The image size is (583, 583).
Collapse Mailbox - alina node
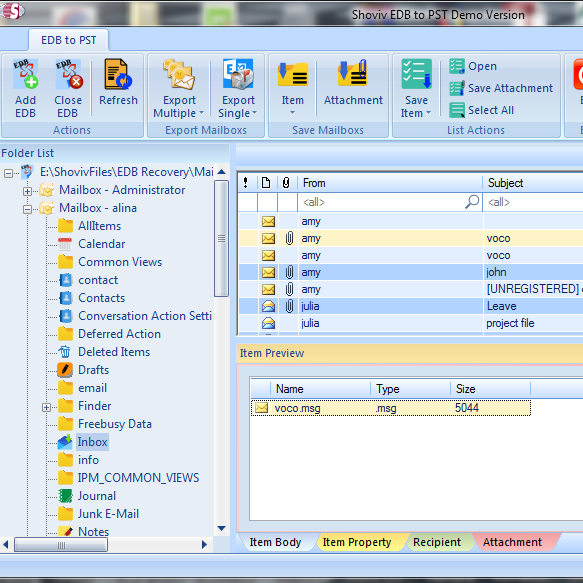[27, 209]
